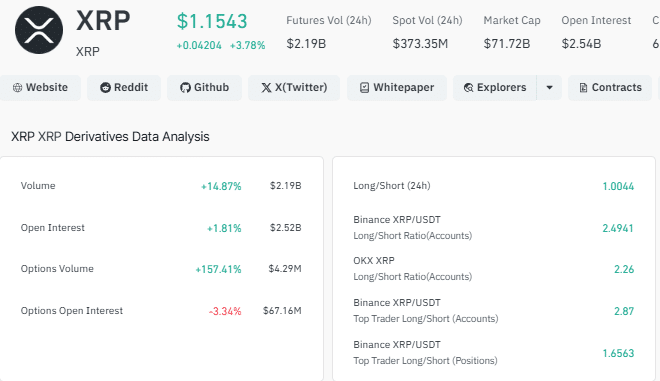Select the $67.16M options open interest value
The image size is (660, 381).
[x=282, y=311]
